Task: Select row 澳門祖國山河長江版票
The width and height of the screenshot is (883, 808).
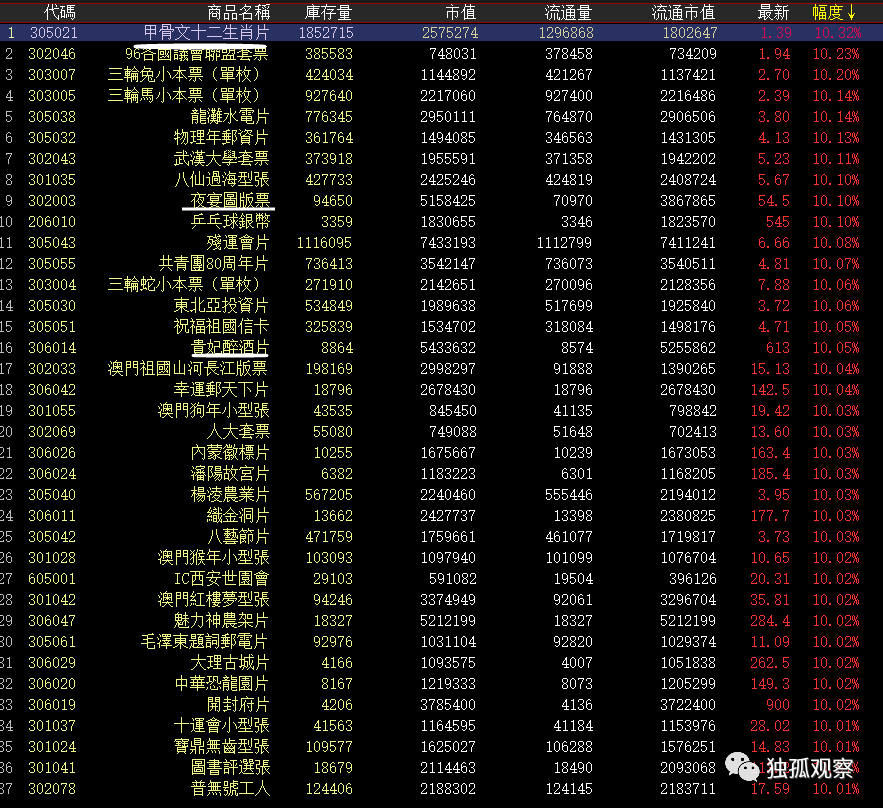Action: tap(442, 369)
